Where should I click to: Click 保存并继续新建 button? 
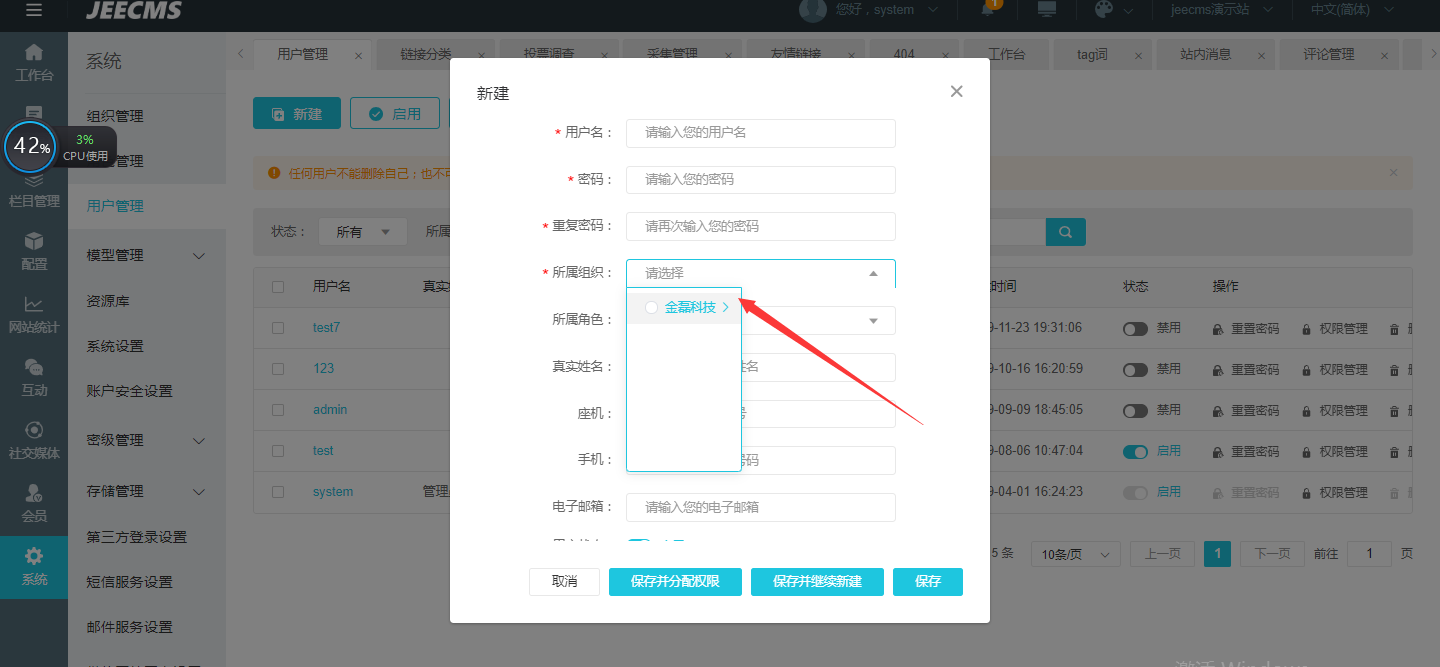click(817, 582)
